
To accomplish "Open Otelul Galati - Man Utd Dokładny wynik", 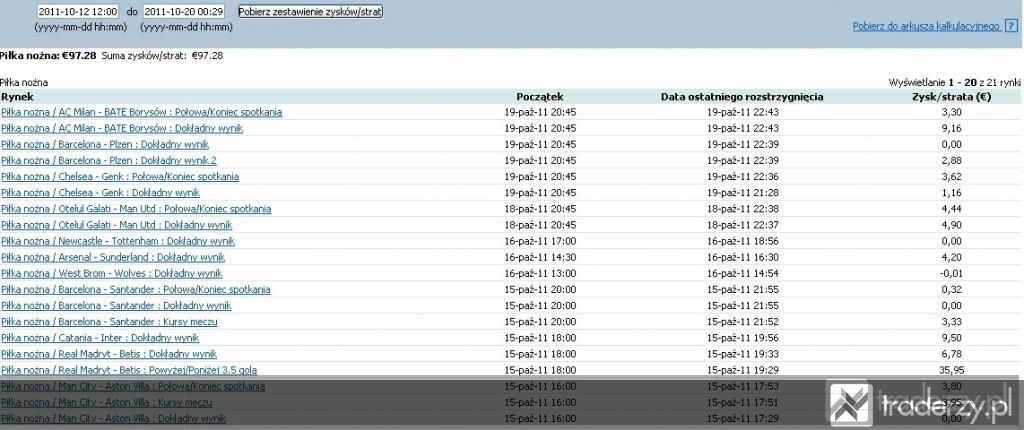I will tap(117, 225).
